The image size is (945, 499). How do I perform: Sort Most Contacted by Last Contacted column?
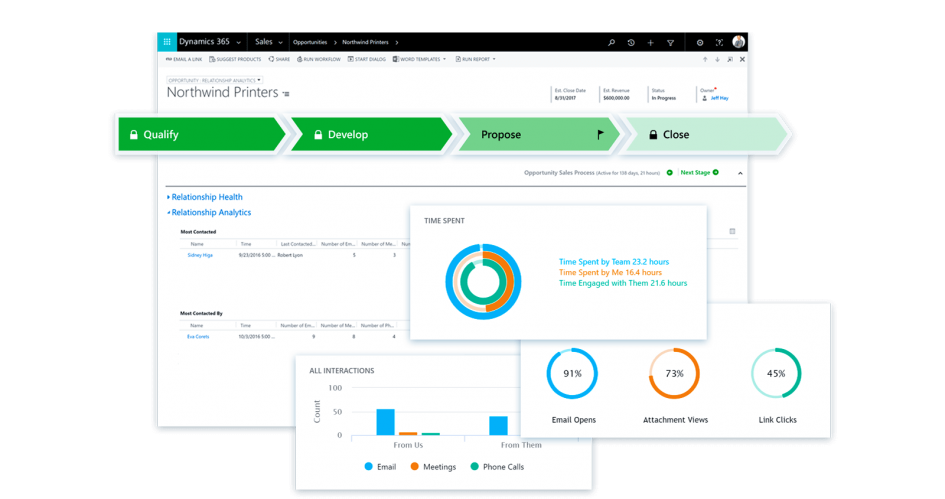click(298, 244)
